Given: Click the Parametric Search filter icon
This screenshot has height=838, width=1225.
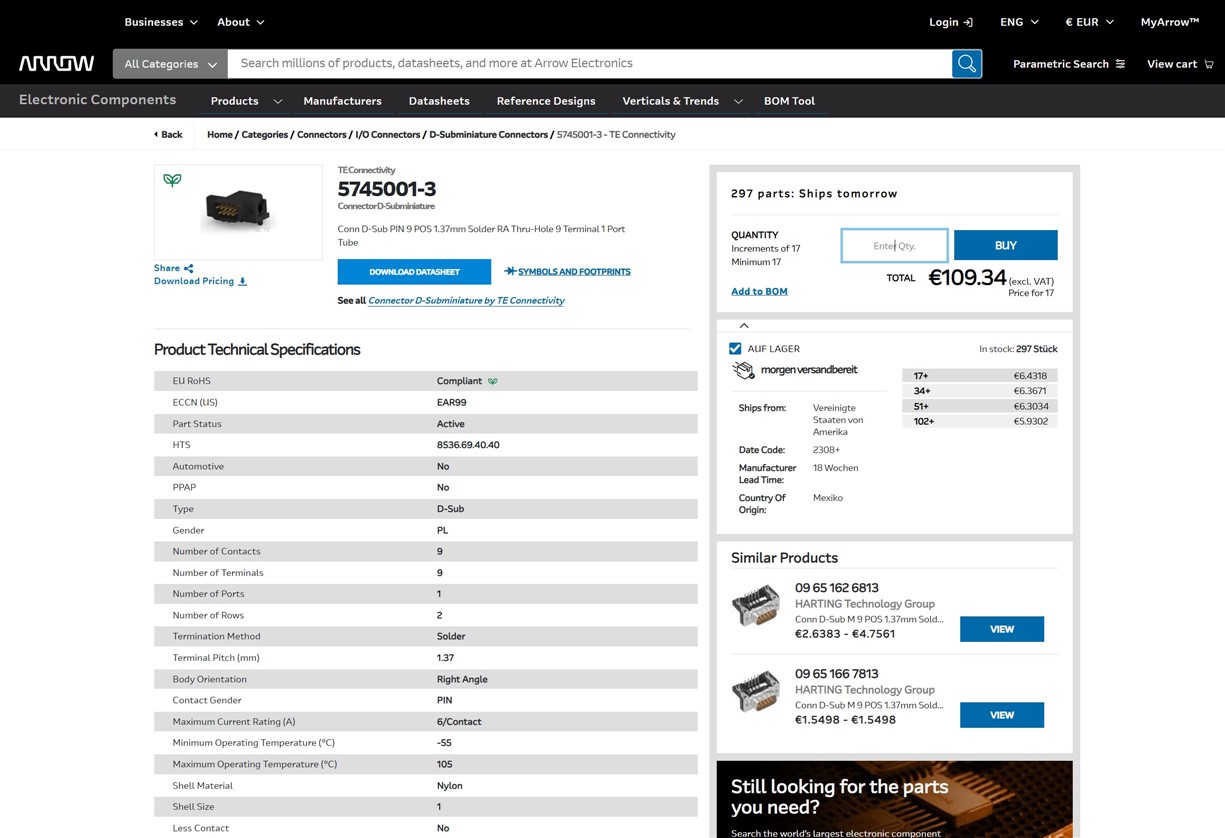Looking at the screenshot, I should [x=1120, y=64].
